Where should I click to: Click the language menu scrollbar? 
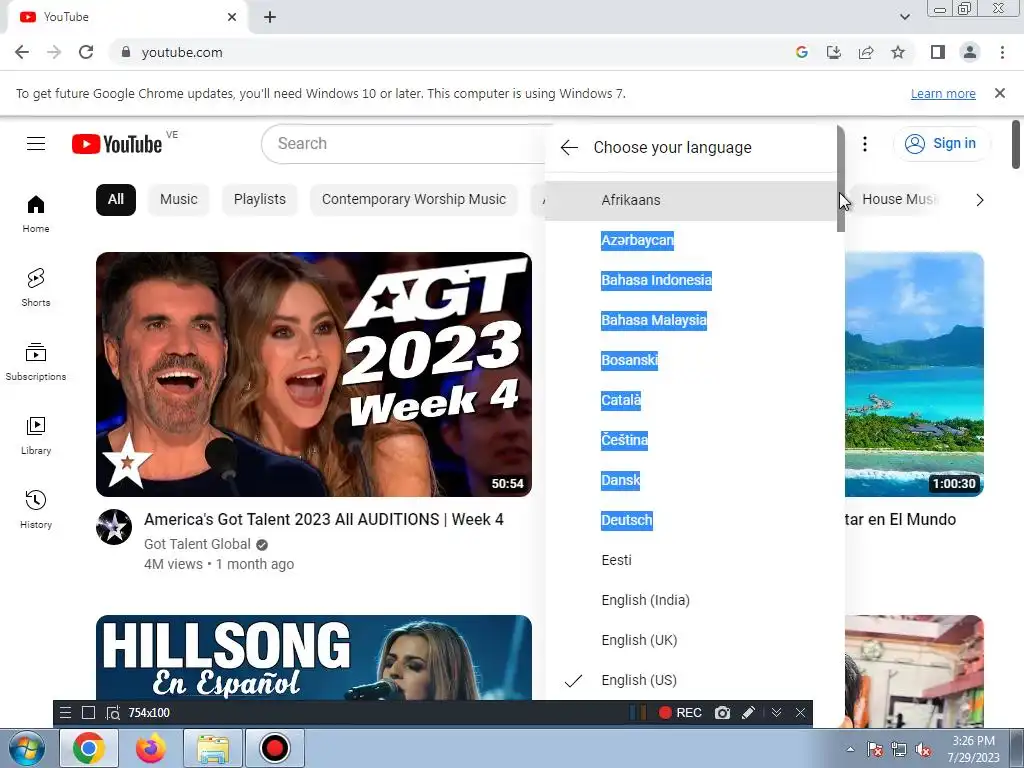[841, 180]
